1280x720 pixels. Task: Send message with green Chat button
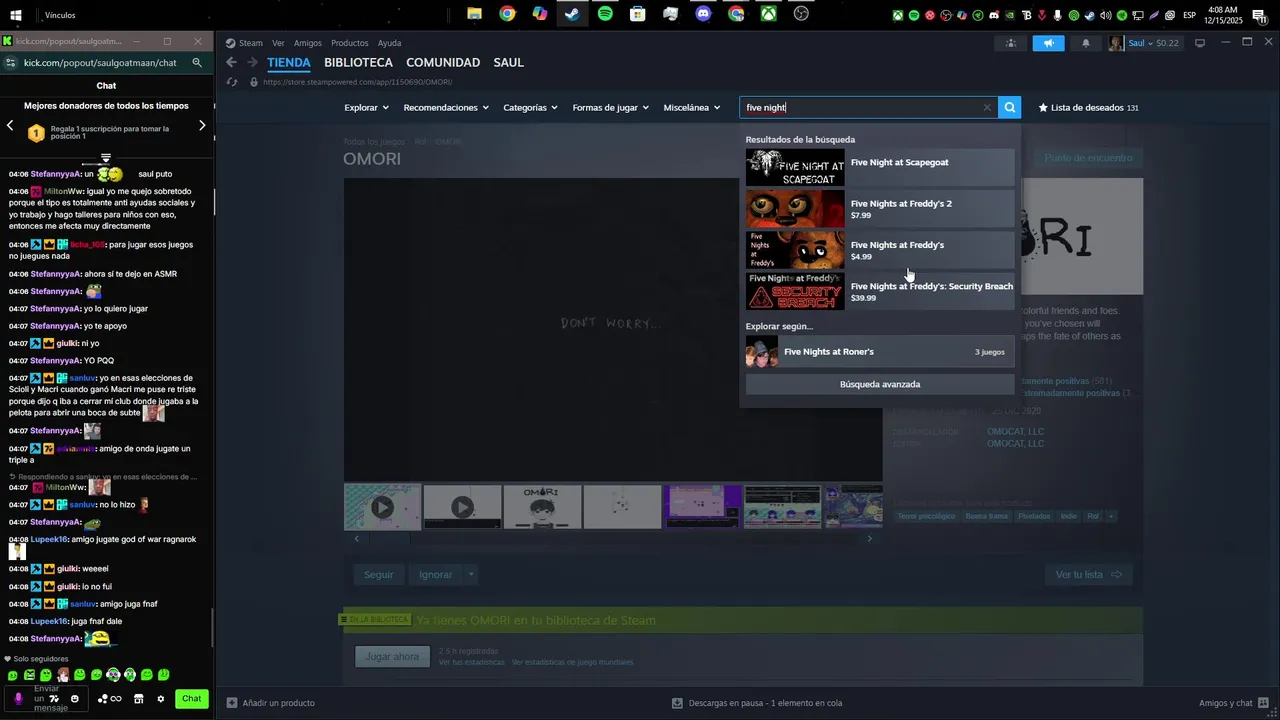(x=192, y=699)
